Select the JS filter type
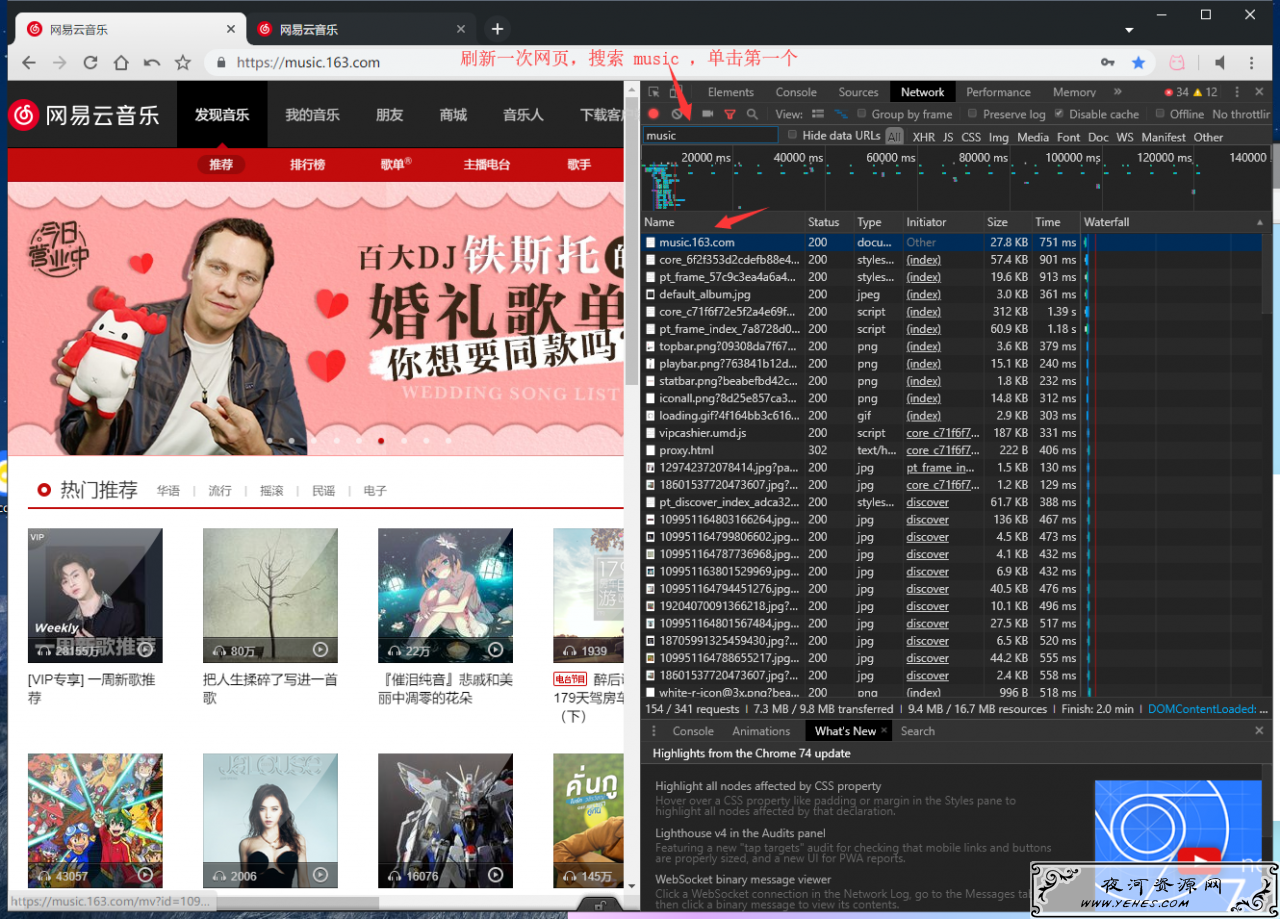 click(948, 137)
